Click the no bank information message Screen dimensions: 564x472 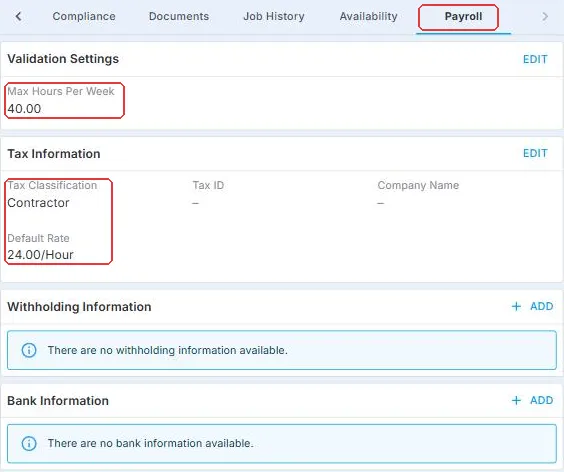point(151,443)
